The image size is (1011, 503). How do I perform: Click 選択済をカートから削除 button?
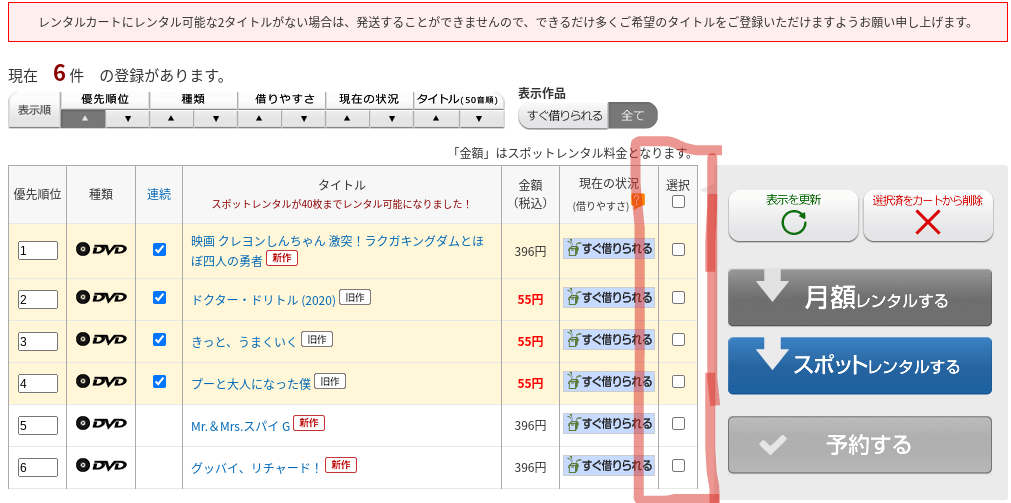928,215
